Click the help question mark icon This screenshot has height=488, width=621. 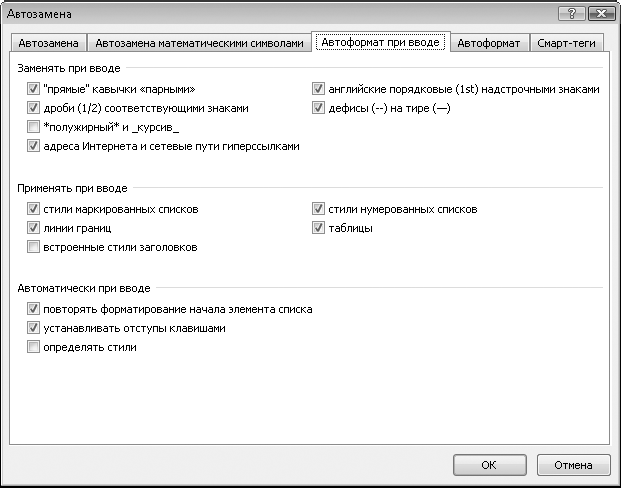[x=571, y=14]
